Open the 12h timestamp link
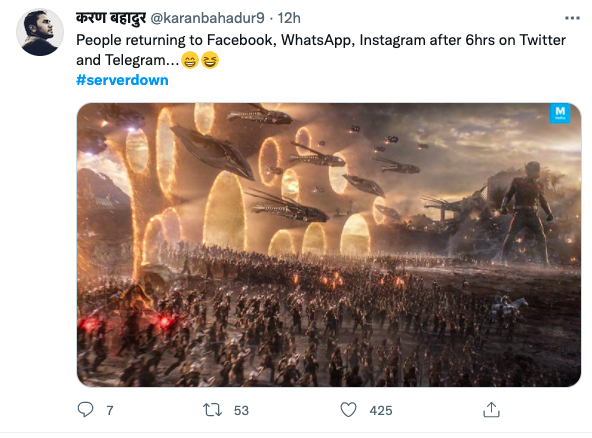 [x=289, y=18]
